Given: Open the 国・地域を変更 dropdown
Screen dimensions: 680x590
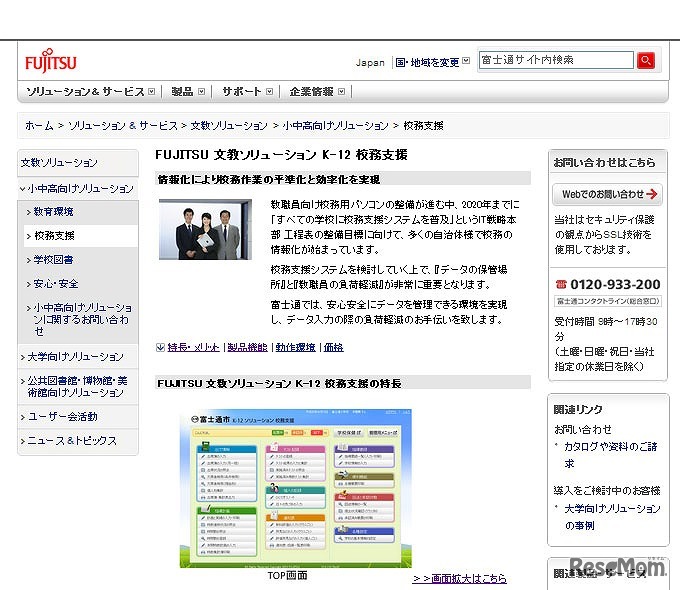Looking at the screenshot, I should click(x=432, y=62).
